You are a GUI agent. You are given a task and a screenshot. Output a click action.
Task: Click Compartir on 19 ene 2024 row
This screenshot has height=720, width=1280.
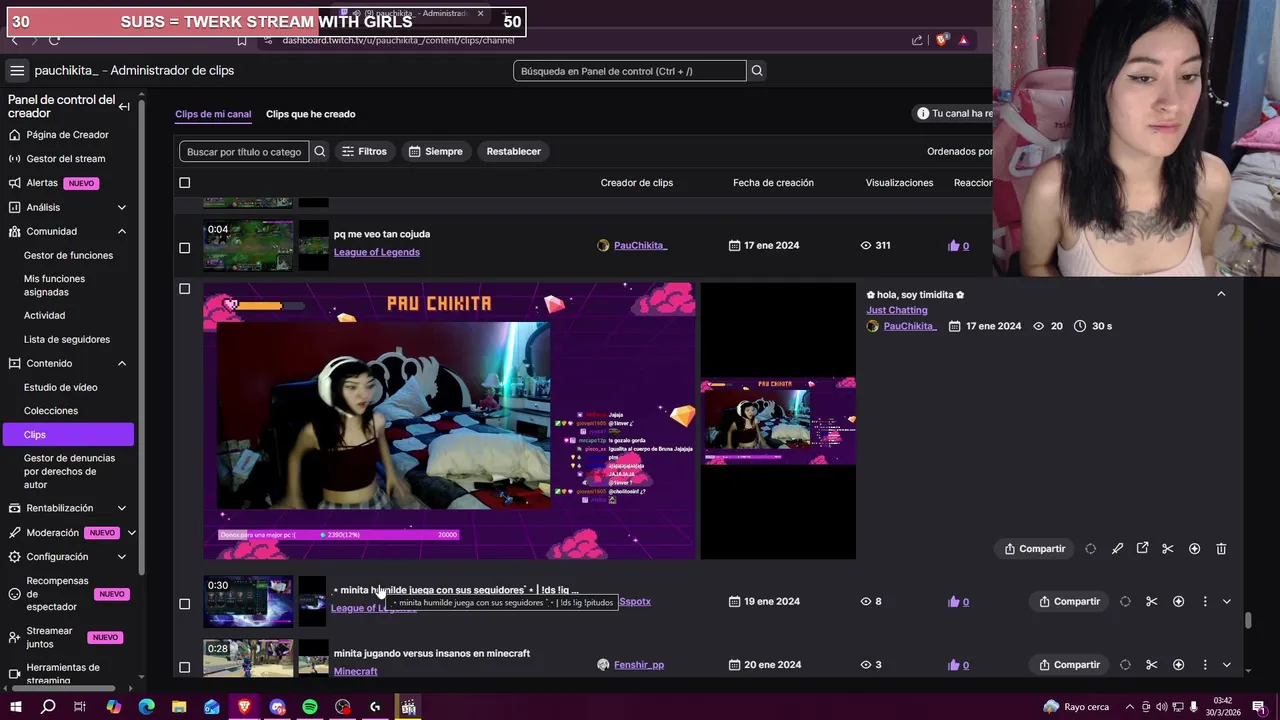click(x=1069, y=602)
